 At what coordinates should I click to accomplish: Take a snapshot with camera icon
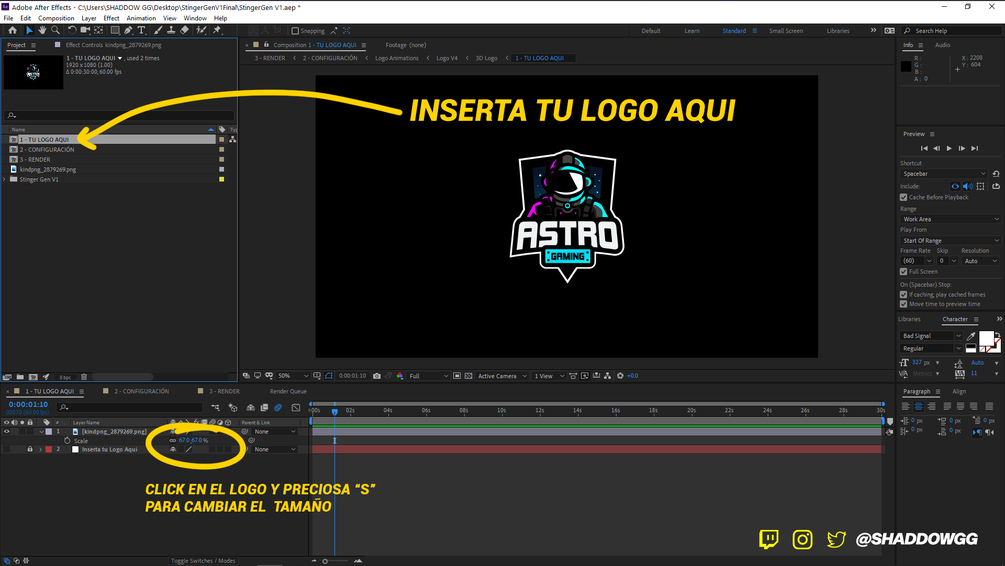click(x=377, y=376)
